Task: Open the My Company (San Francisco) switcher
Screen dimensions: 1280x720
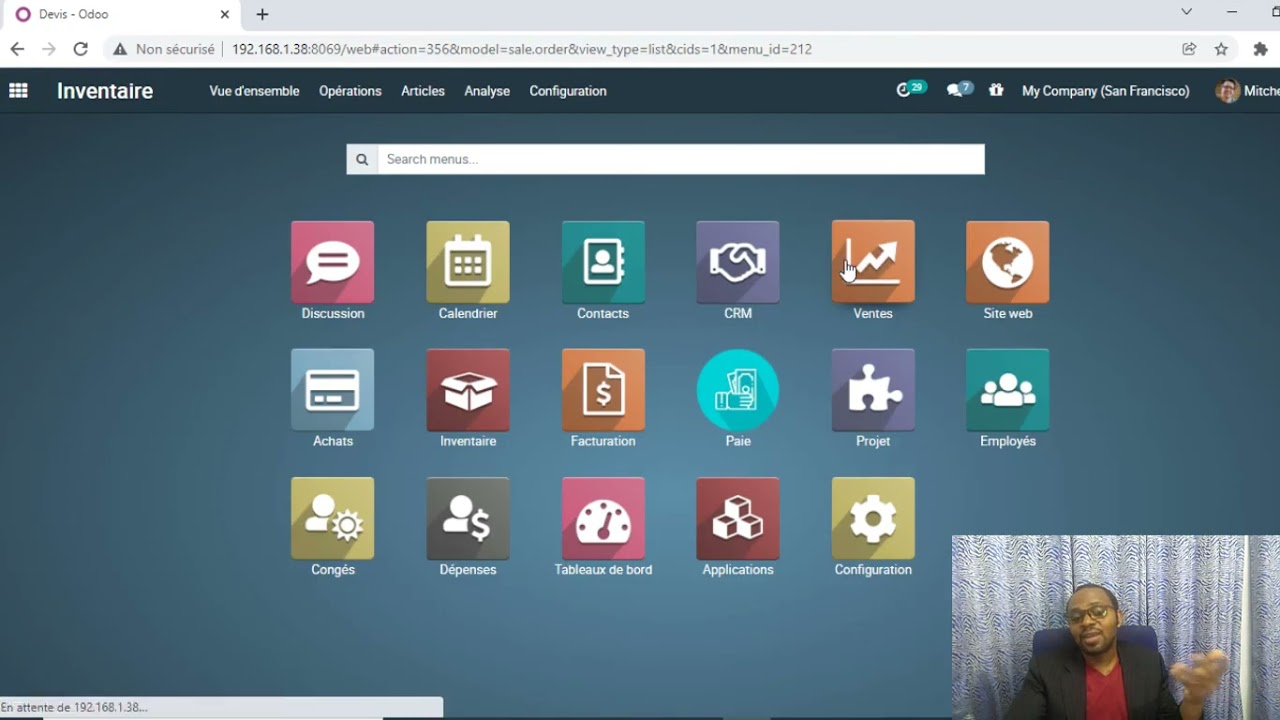Action: [x=1106, y=91]
